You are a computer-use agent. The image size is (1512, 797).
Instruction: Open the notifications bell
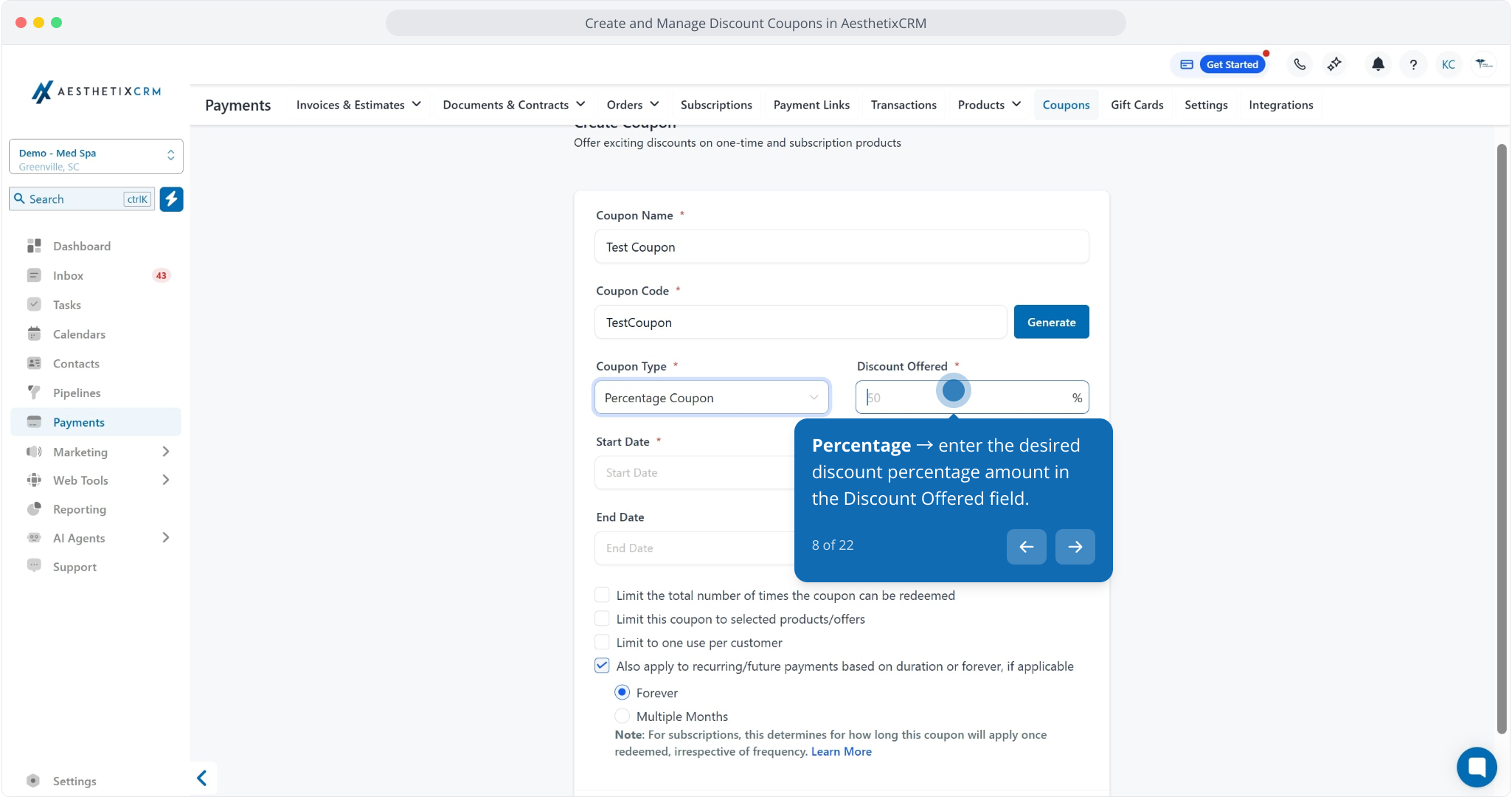pos(1378,64)
